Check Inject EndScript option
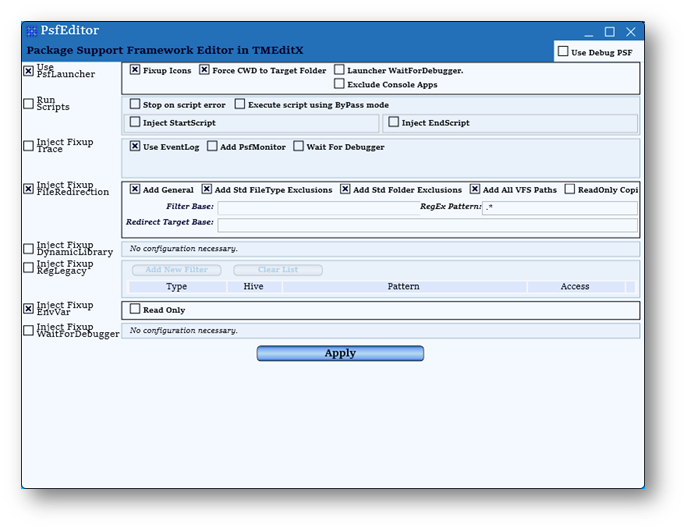Screen dimensions: 687x531 [394, 122]
